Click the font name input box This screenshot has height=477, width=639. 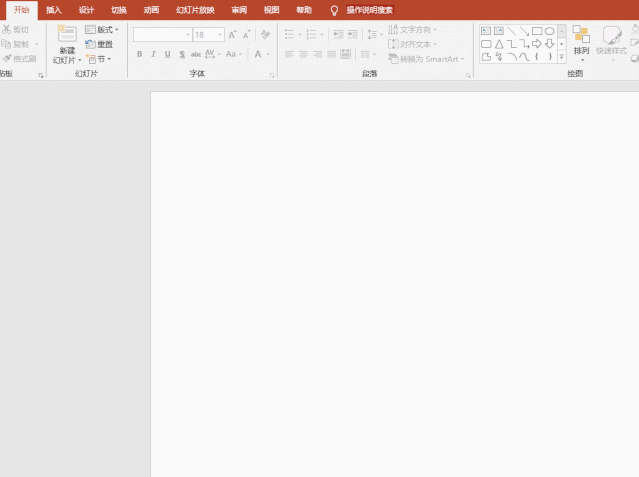pos(158,35)
